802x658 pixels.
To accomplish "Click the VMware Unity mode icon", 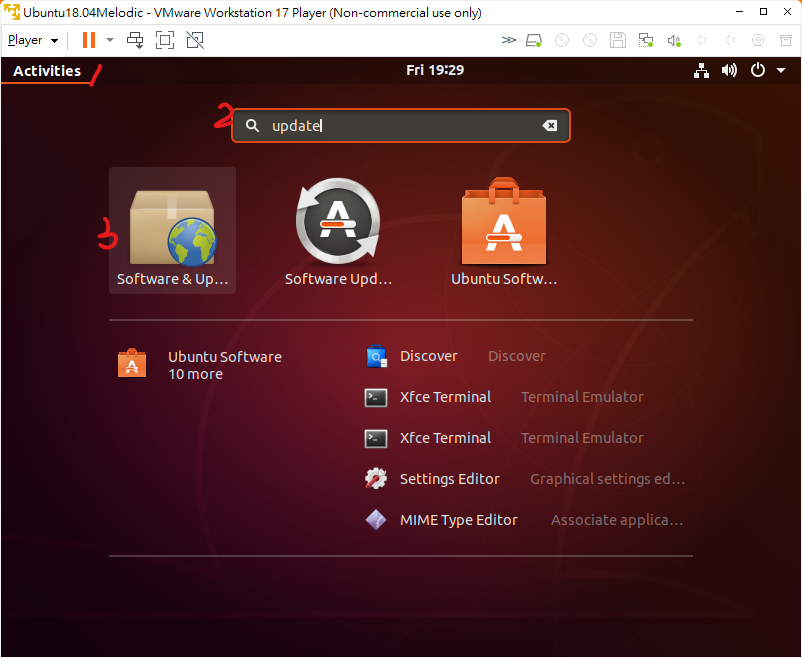I will 195,40.
